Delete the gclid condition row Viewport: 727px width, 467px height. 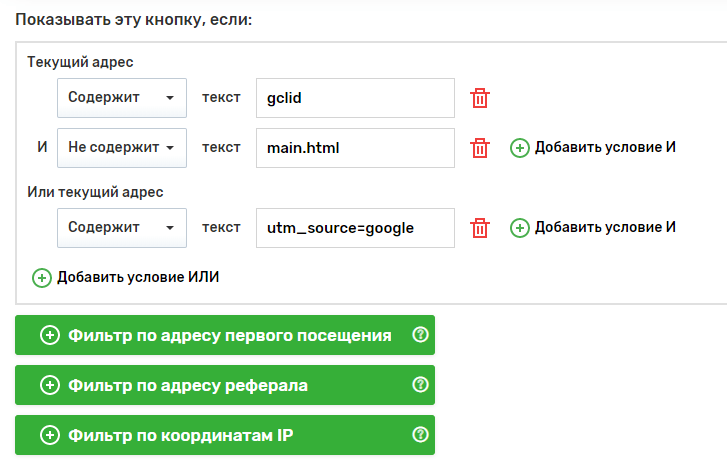(480, 98)
